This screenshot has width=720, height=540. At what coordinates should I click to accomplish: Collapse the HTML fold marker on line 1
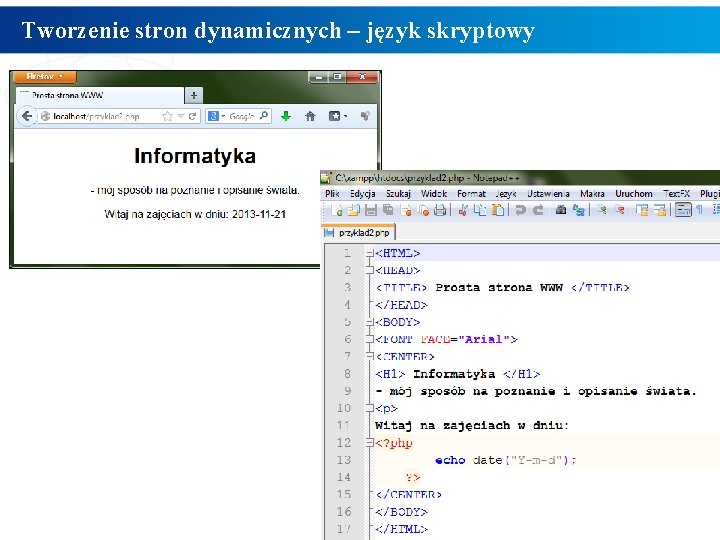click(369, 254)
